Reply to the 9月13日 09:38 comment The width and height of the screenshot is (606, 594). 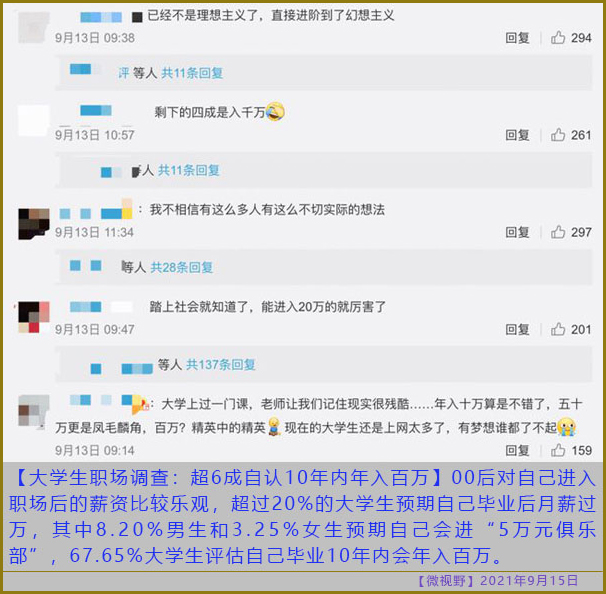pos(517,38)
